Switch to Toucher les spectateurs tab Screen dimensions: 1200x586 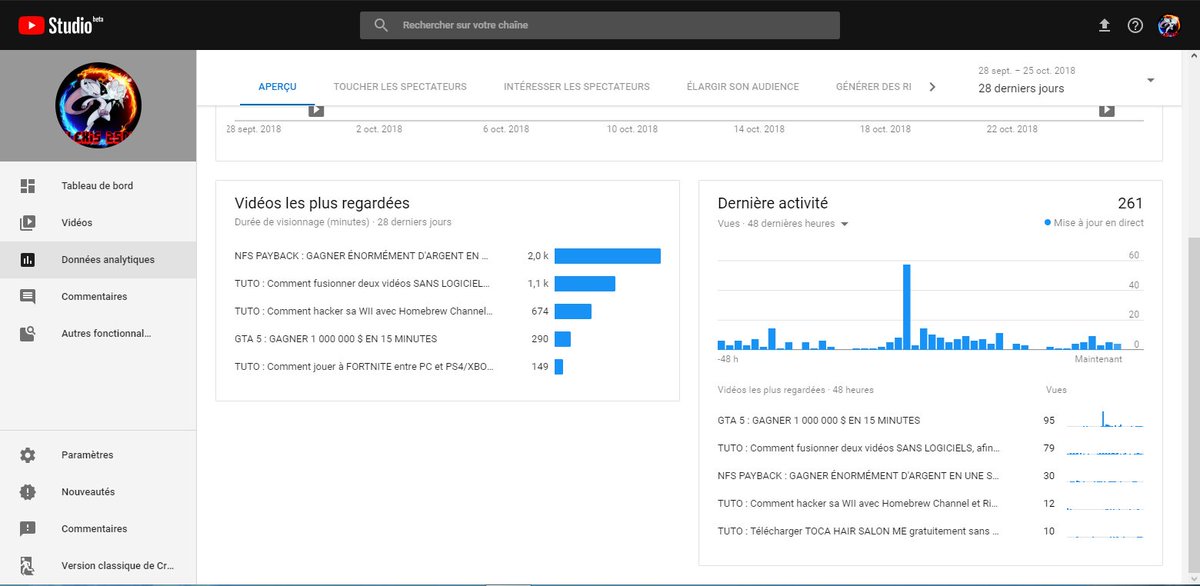coord(400,87)
